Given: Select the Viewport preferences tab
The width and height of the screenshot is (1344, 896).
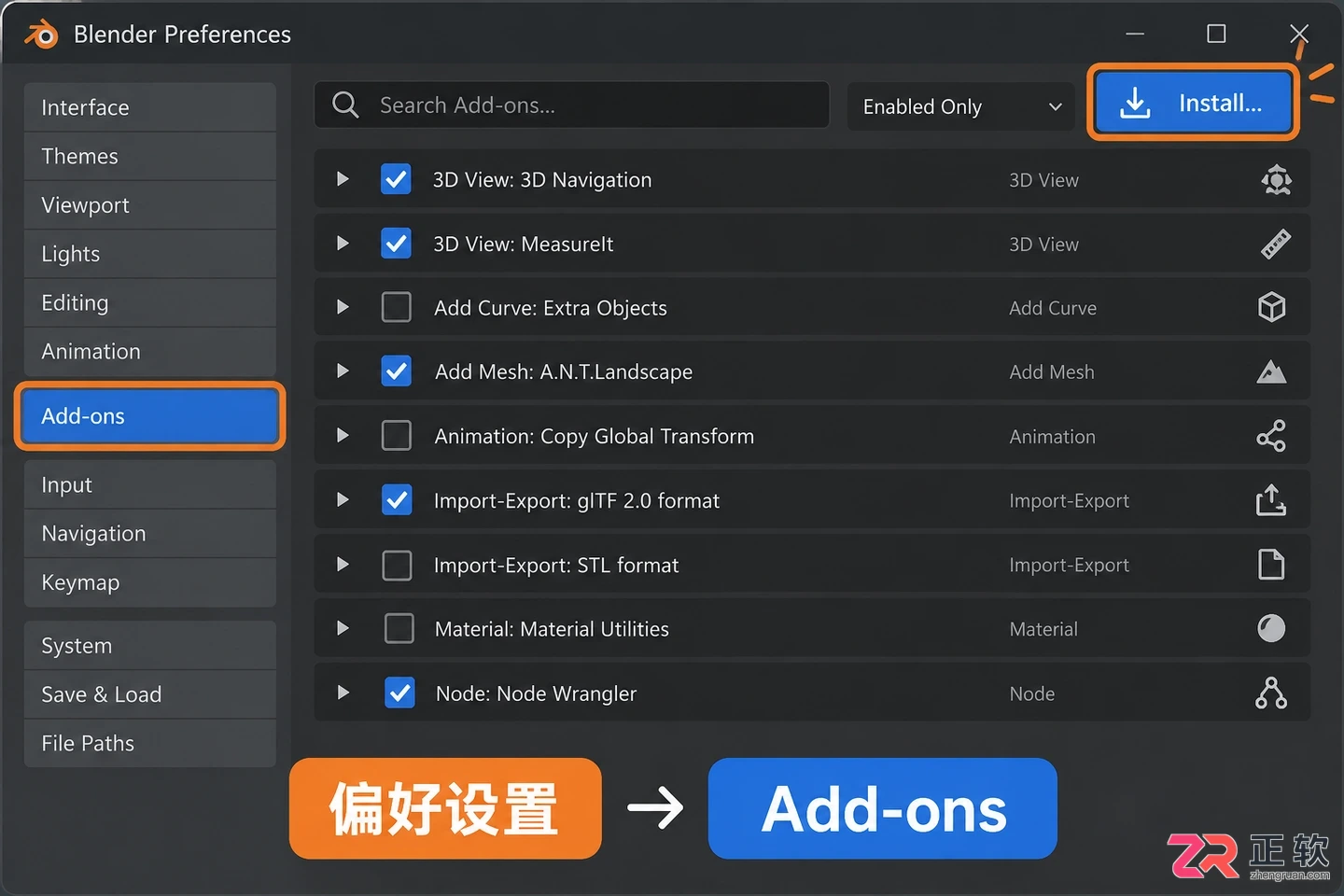Looking at the screenshot, I should (150, 205).
